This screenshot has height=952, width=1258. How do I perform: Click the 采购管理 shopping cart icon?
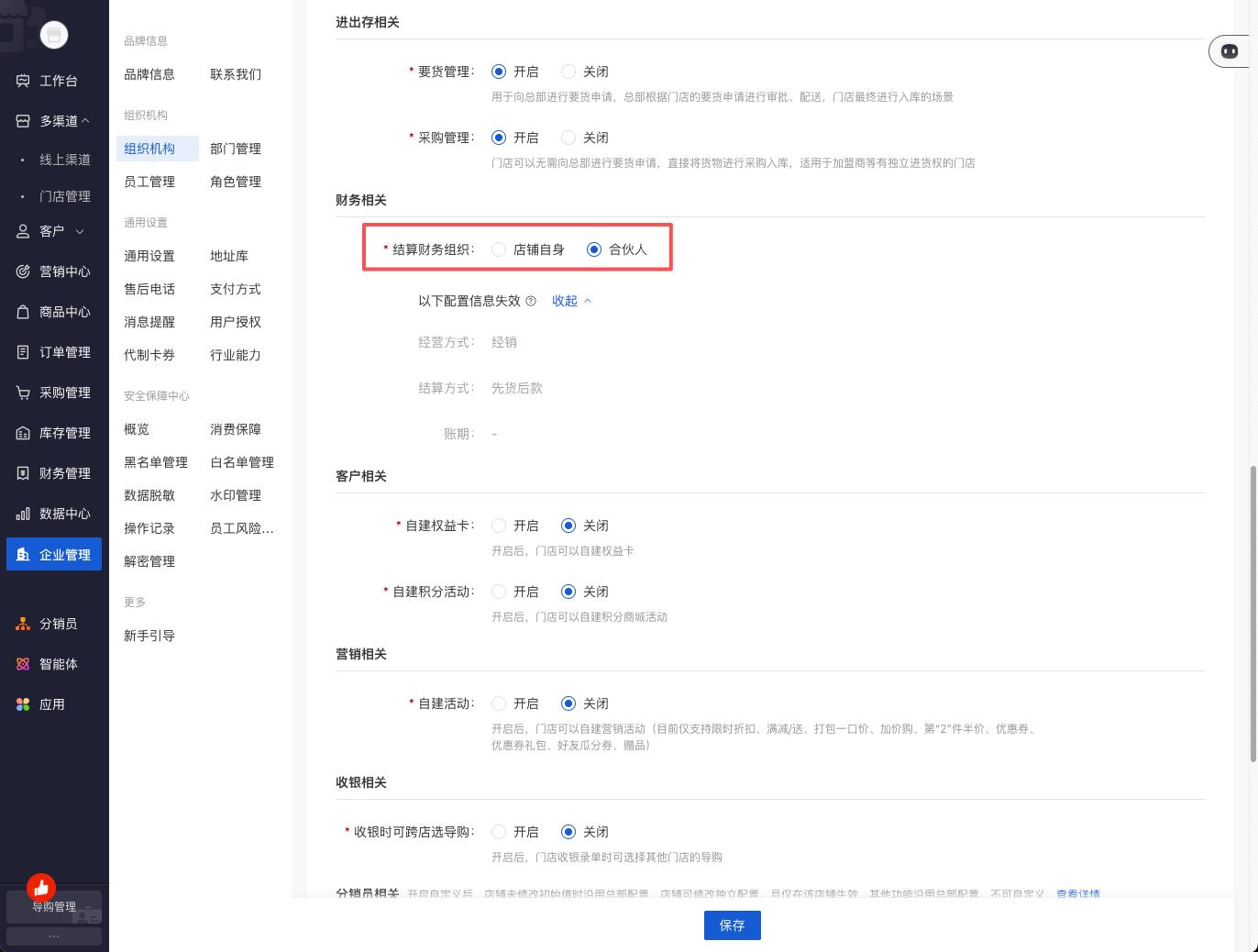(23, 393)
